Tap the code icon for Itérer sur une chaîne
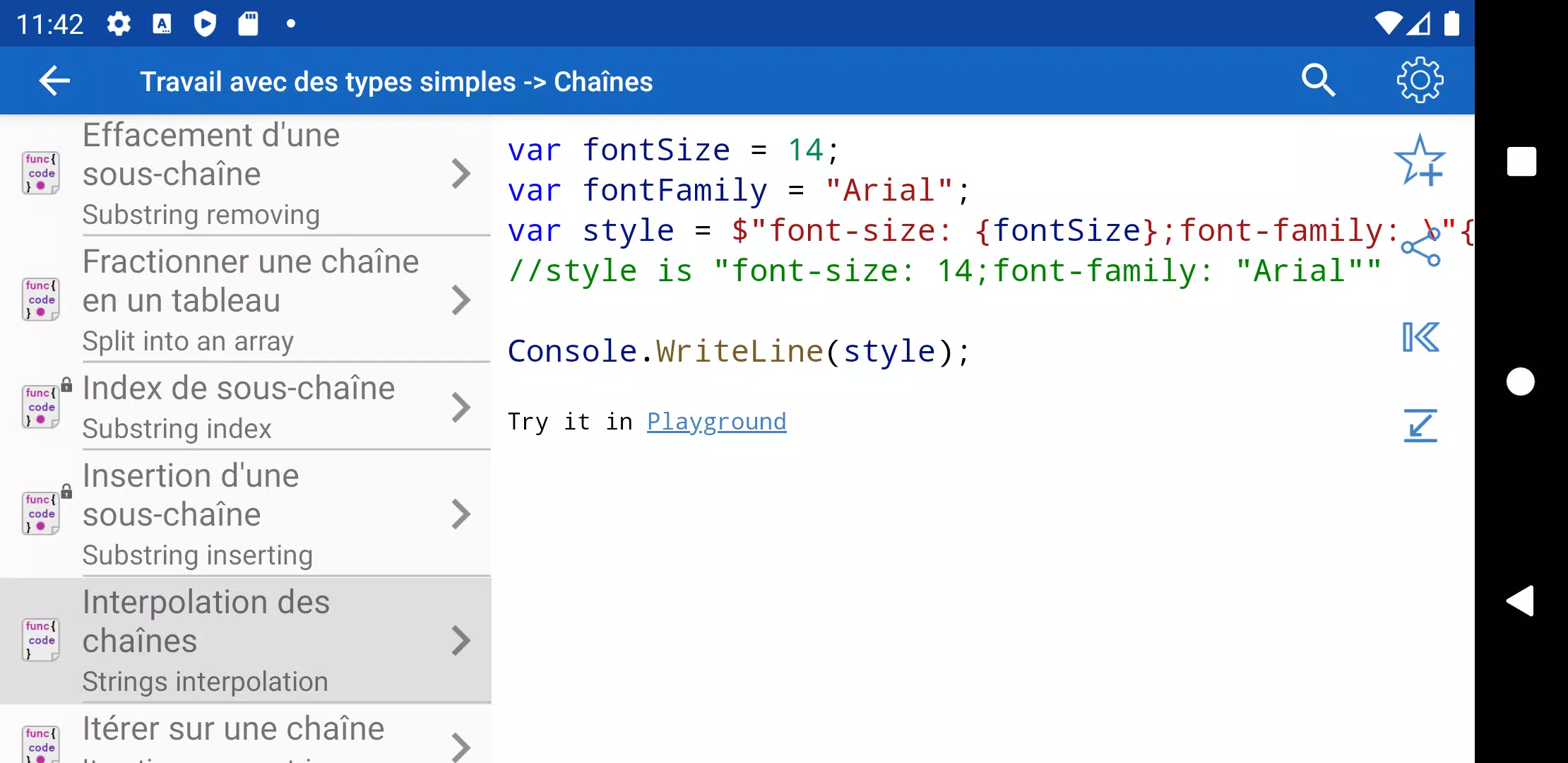This screenshot has width=1568, height=763. point(41,743)
